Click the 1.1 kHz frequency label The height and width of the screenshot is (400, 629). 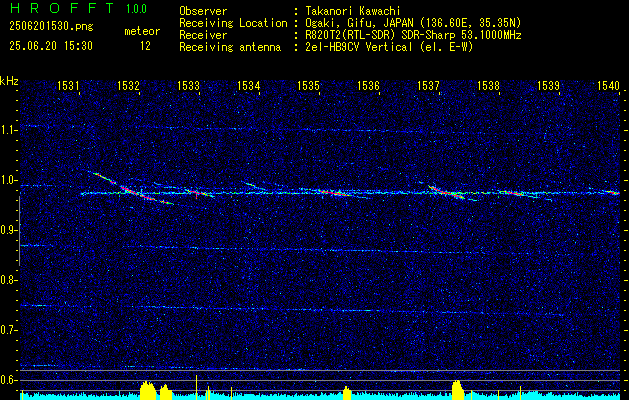pos(9,130)
